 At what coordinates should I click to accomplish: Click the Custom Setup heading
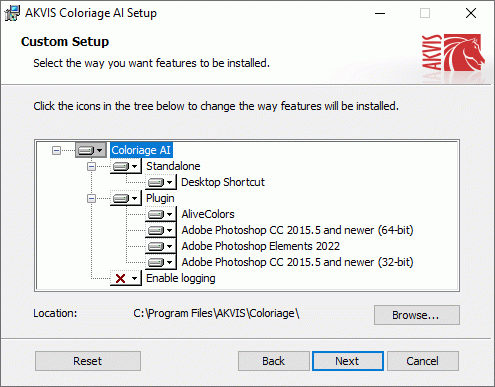pos(65,42)
